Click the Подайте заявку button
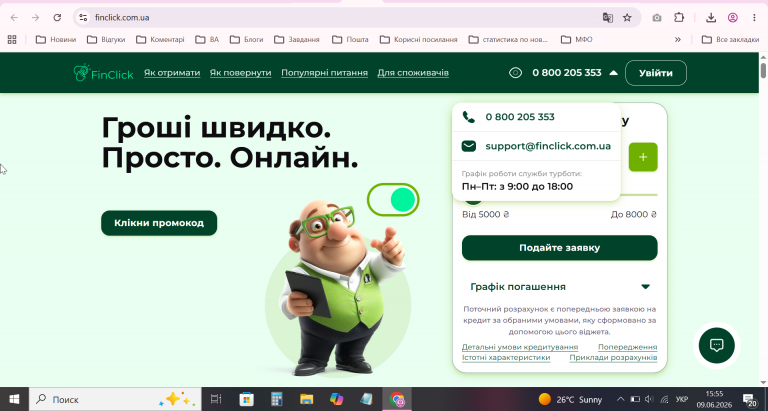The height and width of the screenshot is (411, 768). 559,248
